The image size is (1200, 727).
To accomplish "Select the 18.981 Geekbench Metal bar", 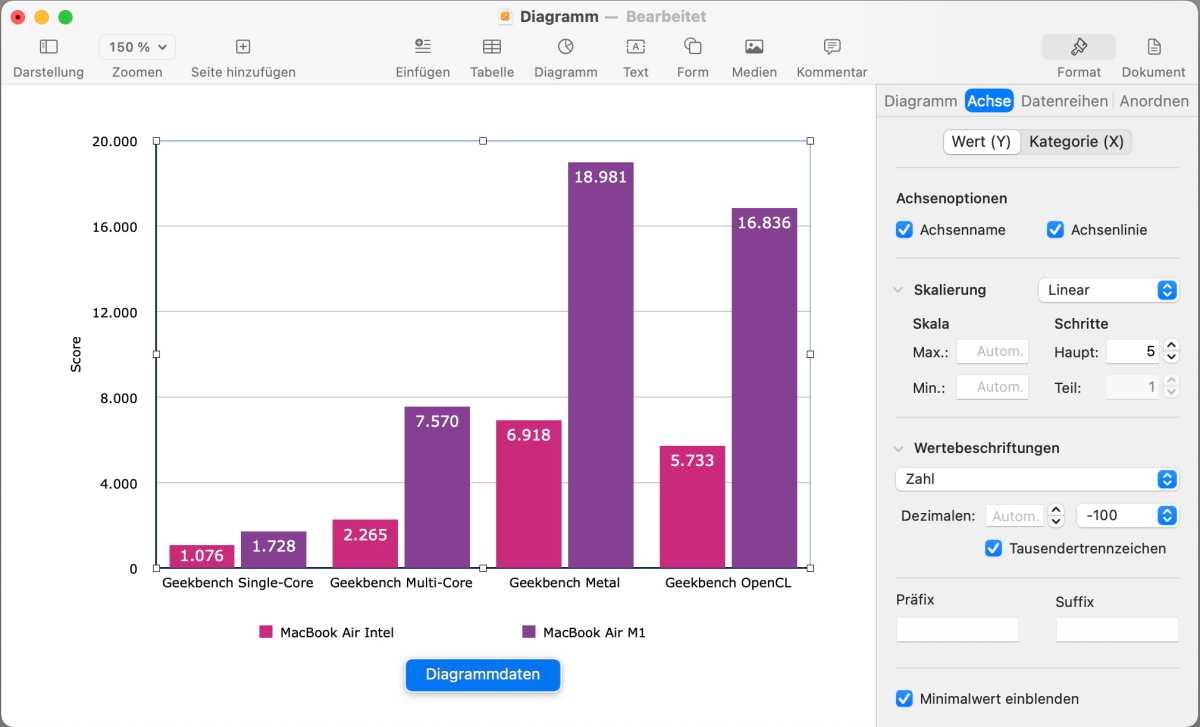I will (x=601, y=365).
